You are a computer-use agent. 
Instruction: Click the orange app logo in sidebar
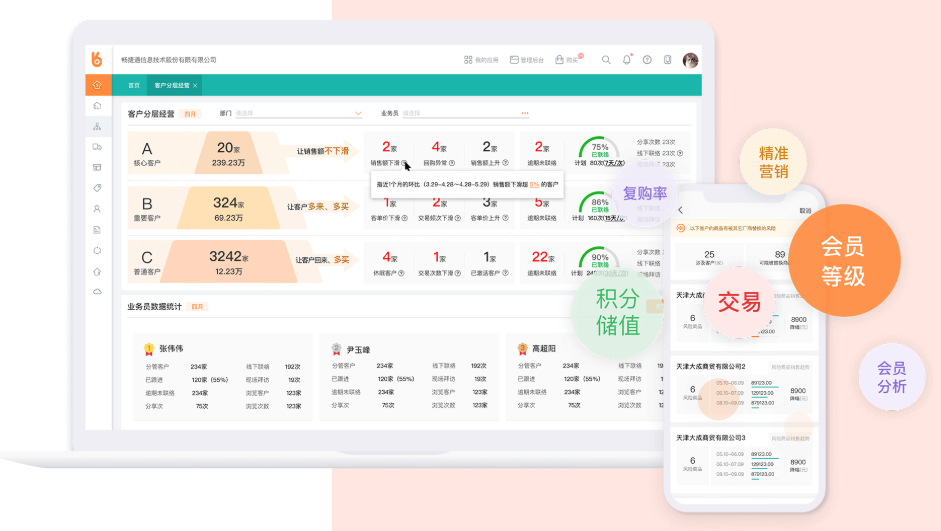(x=97, y=60)
